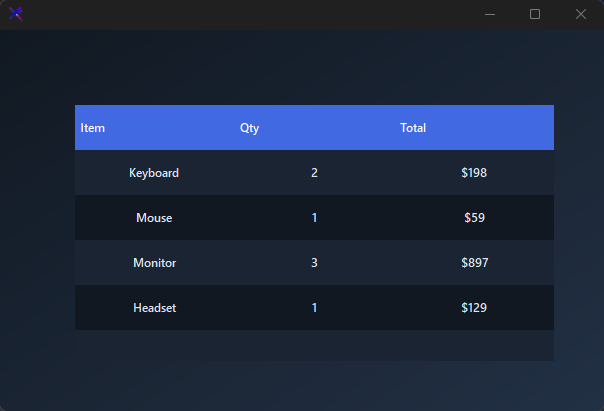
Task: Click the empty row below Headset
Action: [x=314, y=346]
